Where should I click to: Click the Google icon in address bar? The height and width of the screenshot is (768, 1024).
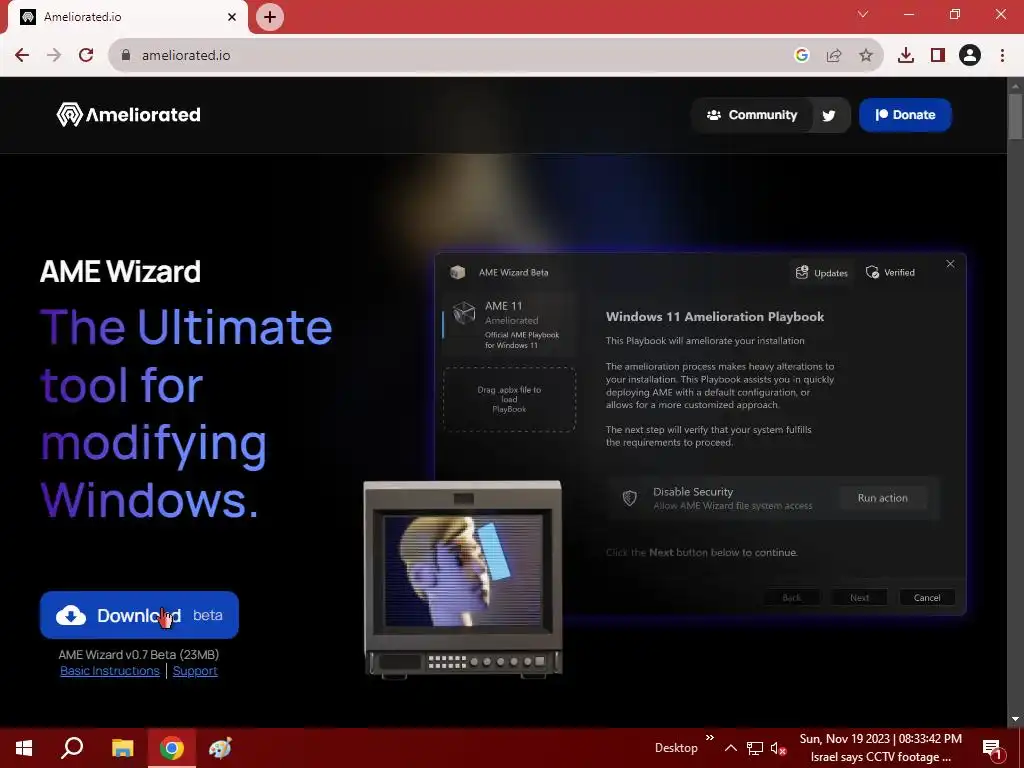click(x=801, y=56)
